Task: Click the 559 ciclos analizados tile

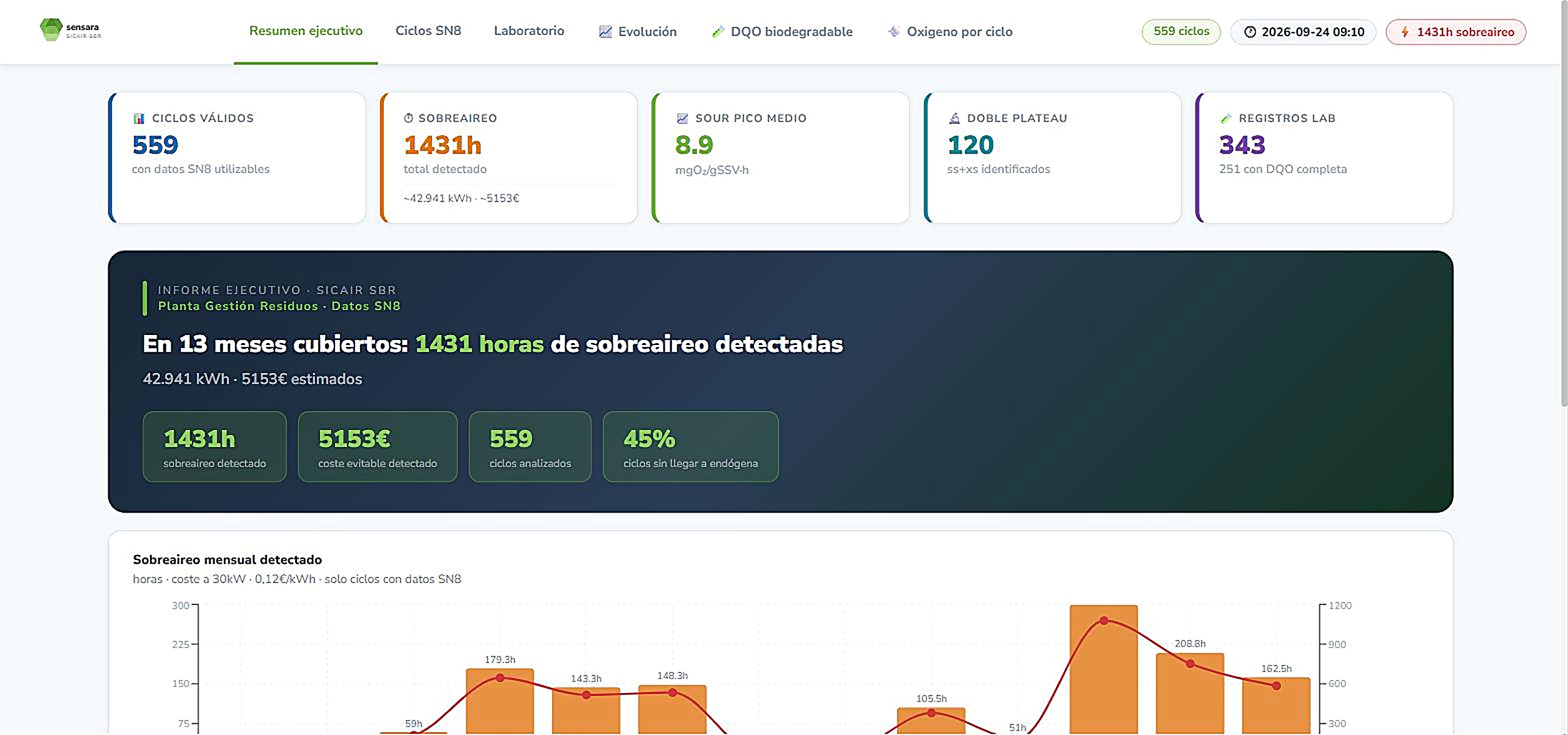Action: (530, 446)
